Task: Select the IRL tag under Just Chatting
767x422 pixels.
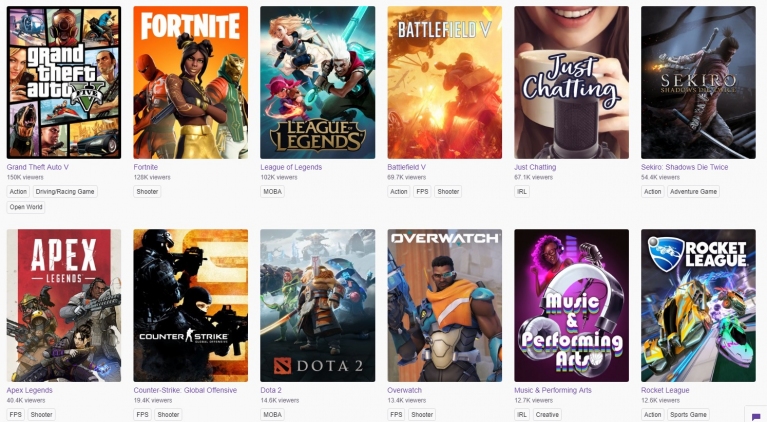Action: pos(522,192)
